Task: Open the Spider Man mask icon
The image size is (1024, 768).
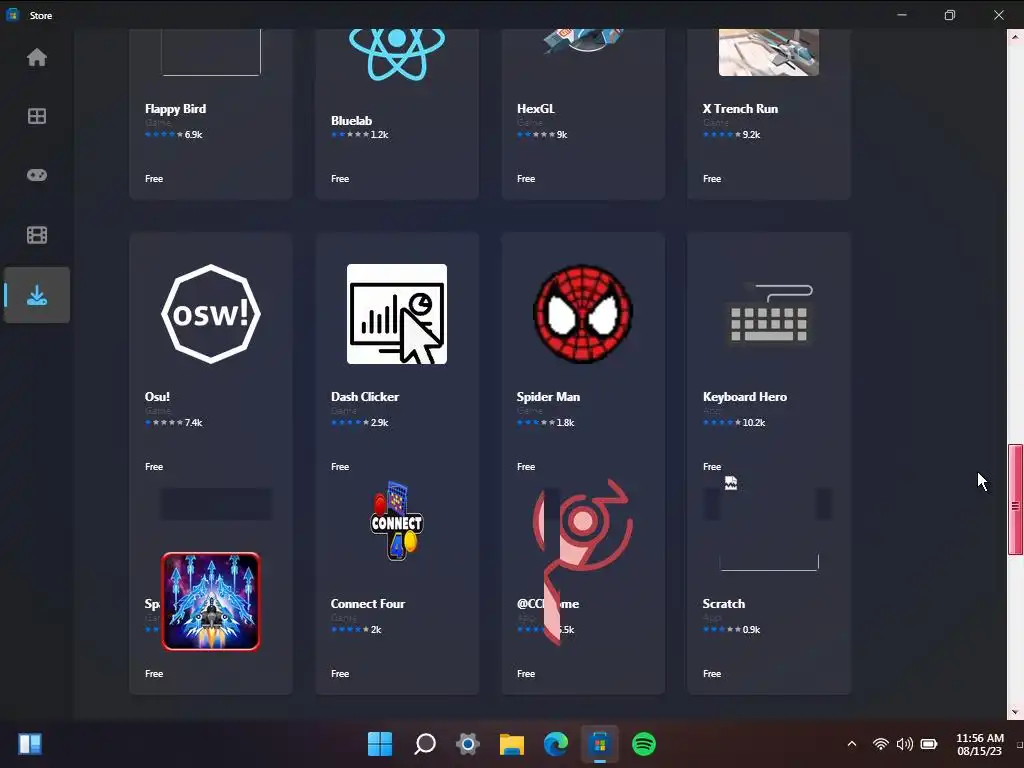Action: 583,314
